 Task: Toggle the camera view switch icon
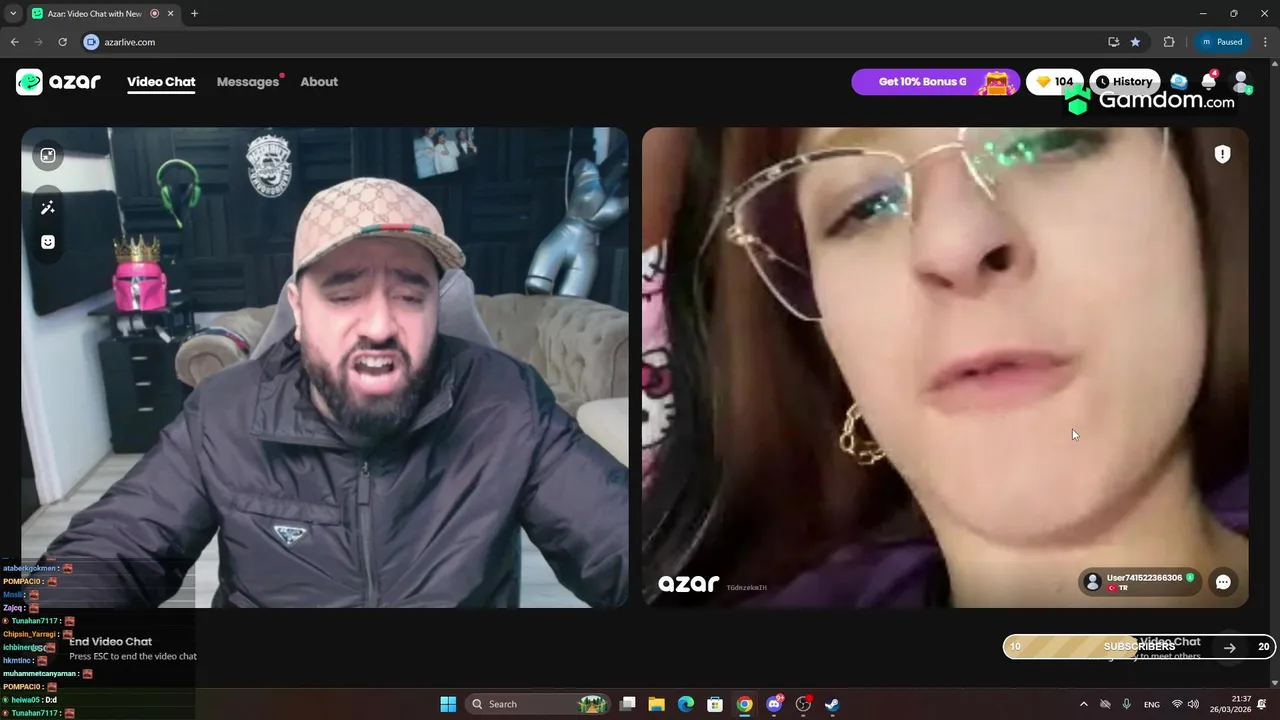coord(47,155)
